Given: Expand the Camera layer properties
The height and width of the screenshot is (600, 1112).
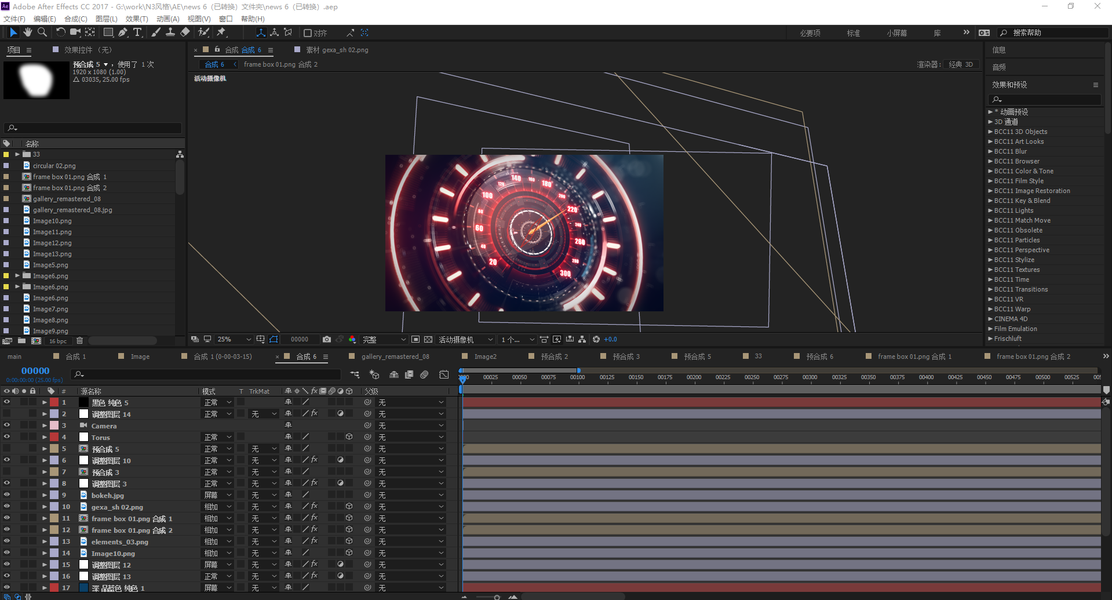Looking at the screenshot, I should click(x=44, y=426).
